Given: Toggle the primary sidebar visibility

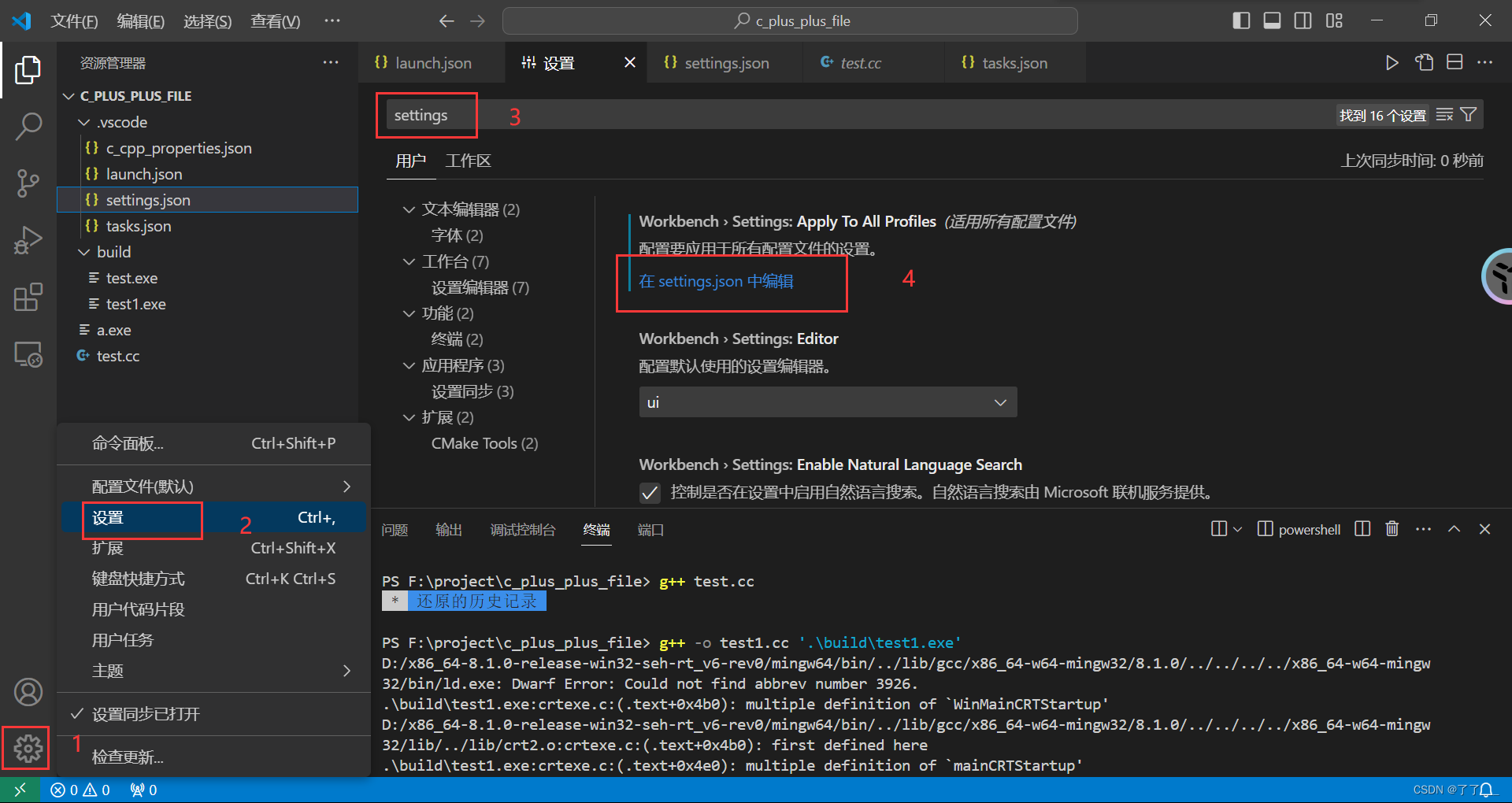Looking at the screenshot, I should pos(1240,20).
